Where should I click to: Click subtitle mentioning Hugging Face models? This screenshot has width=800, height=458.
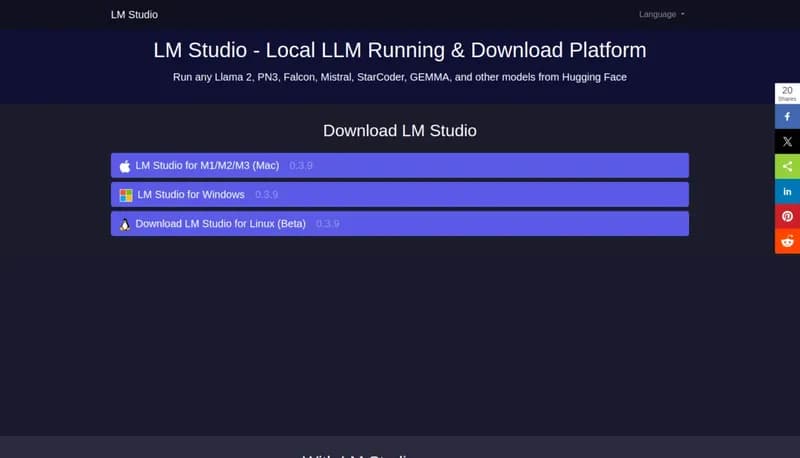(399, 77)
